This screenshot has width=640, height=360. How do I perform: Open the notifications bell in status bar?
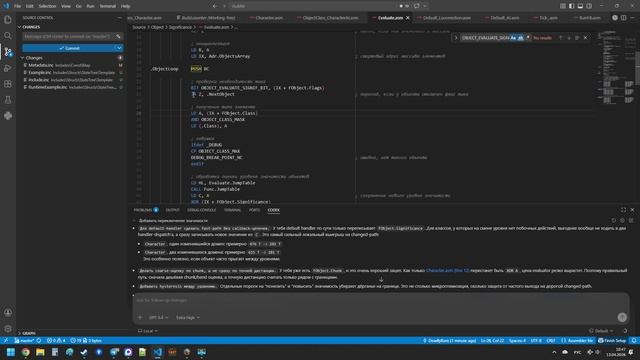[x=633, y=340]
